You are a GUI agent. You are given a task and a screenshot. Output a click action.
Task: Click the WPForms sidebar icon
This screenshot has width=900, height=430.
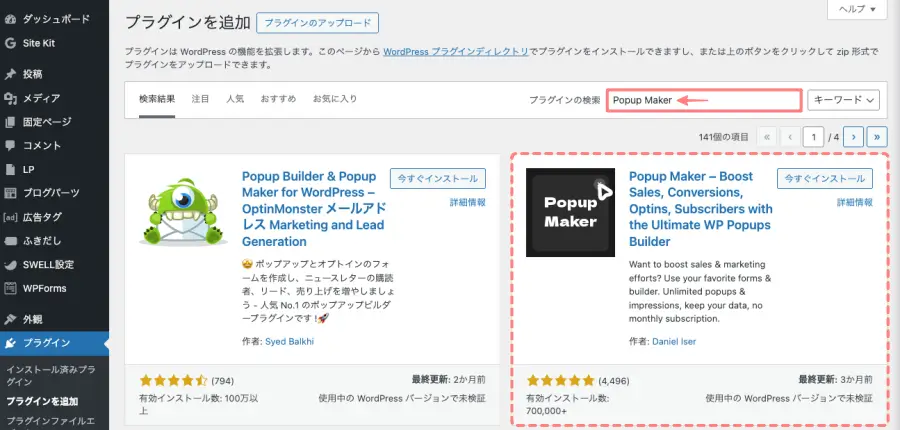10,288
